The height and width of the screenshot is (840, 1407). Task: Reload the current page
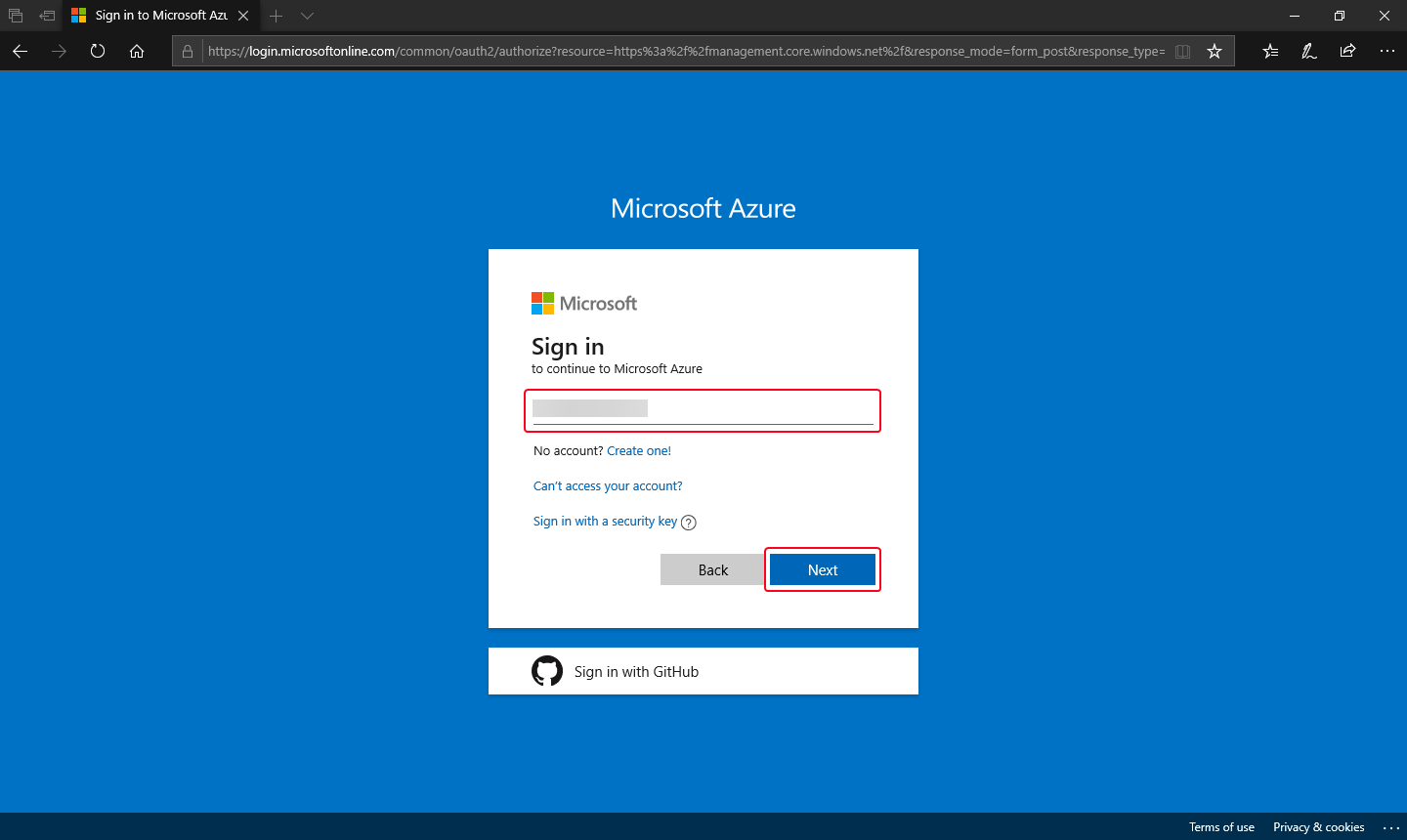97,51
